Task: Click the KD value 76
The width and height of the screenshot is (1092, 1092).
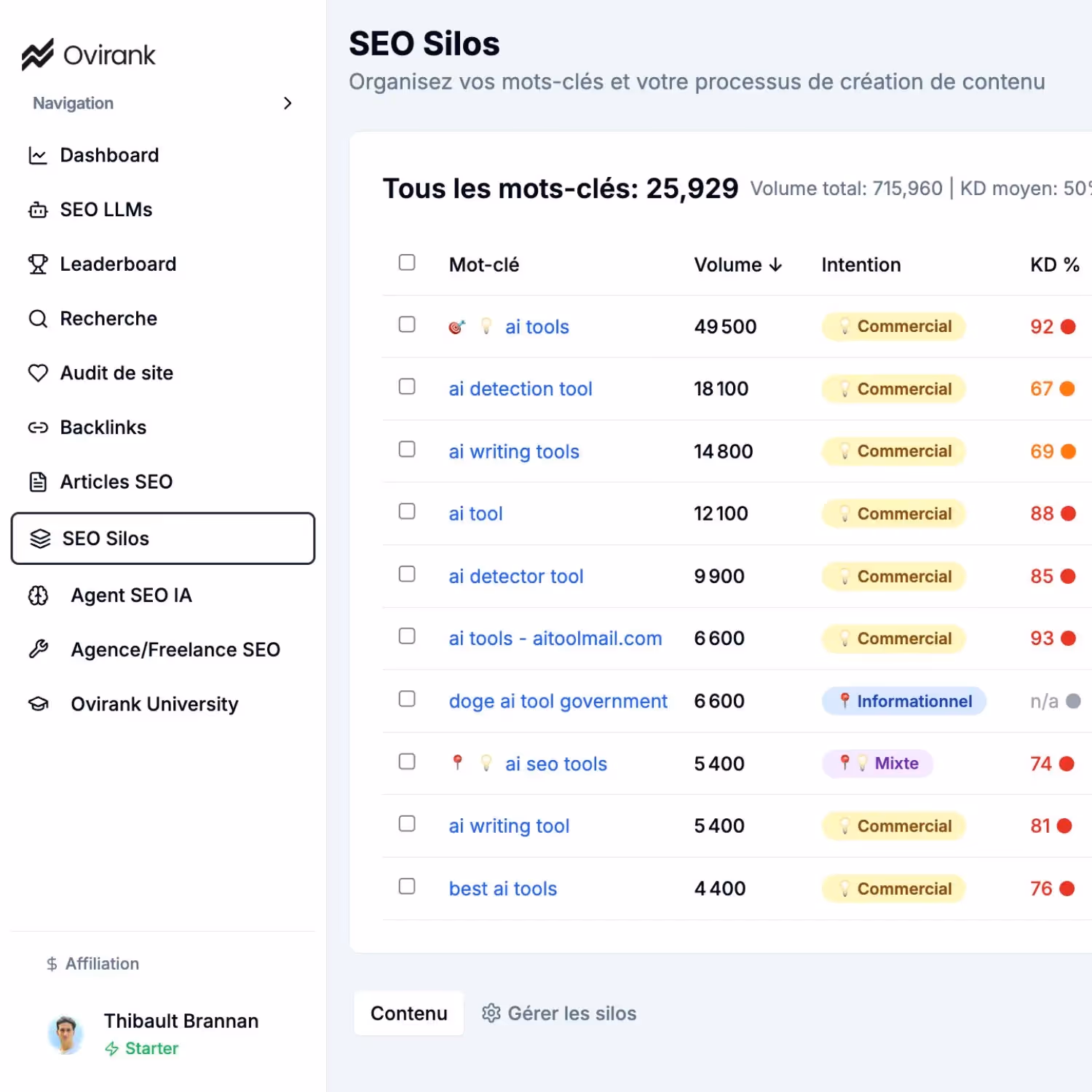Action: pos(1041,889)
